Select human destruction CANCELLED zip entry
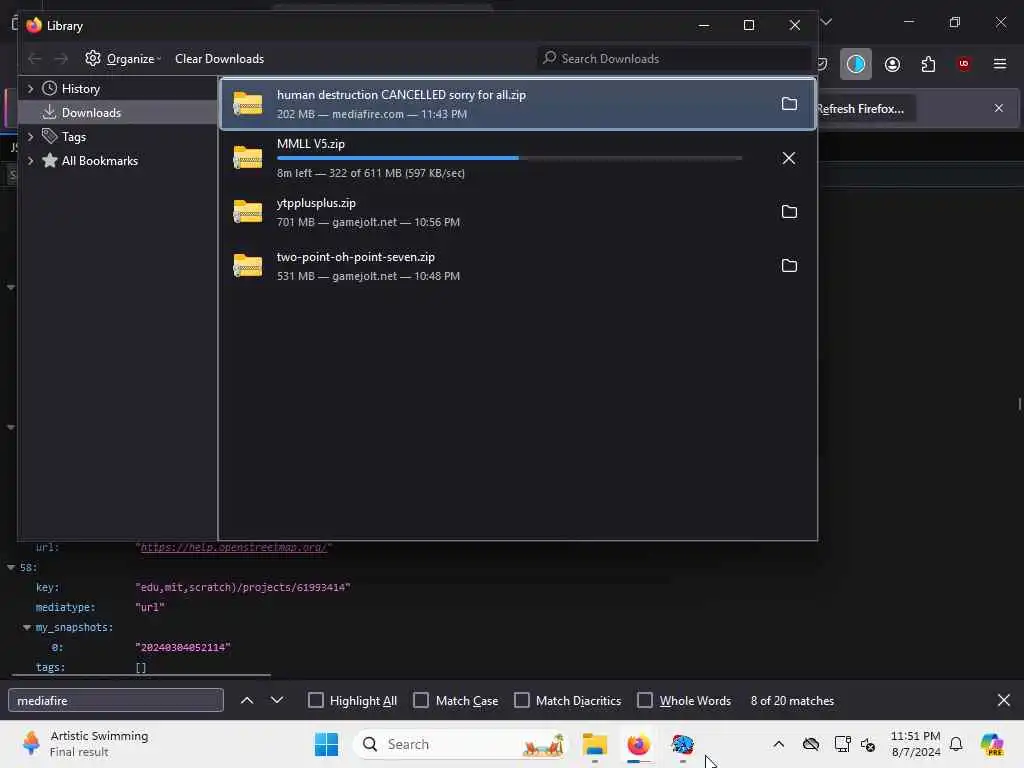 pyautogui.click(x=517, y=104)
